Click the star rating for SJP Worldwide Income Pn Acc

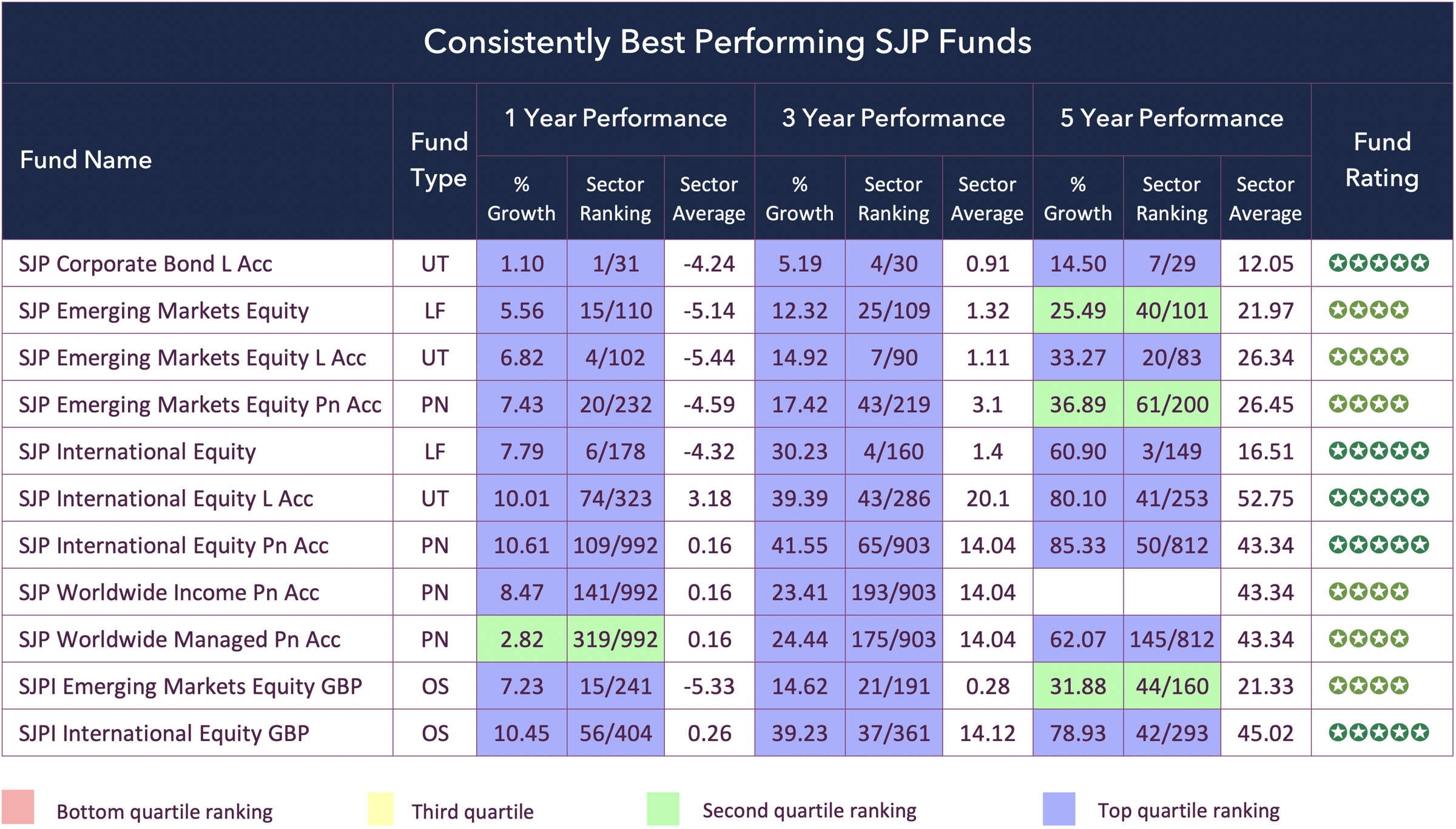click(x=1369, y=592)
